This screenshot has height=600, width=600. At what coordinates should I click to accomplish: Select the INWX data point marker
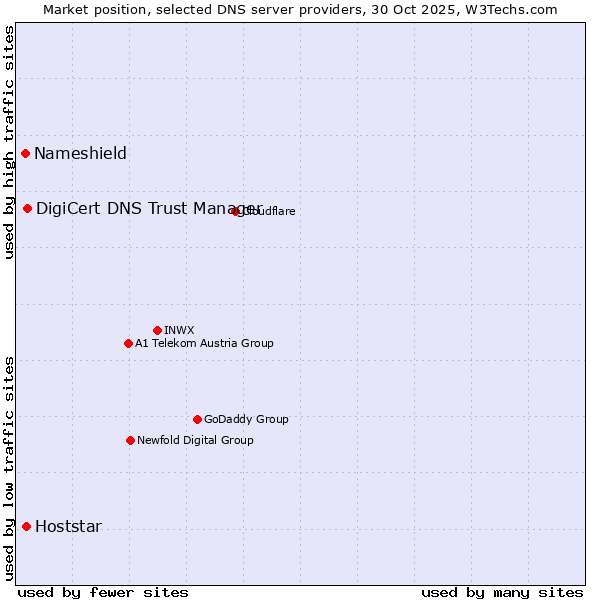coord(157,330)
